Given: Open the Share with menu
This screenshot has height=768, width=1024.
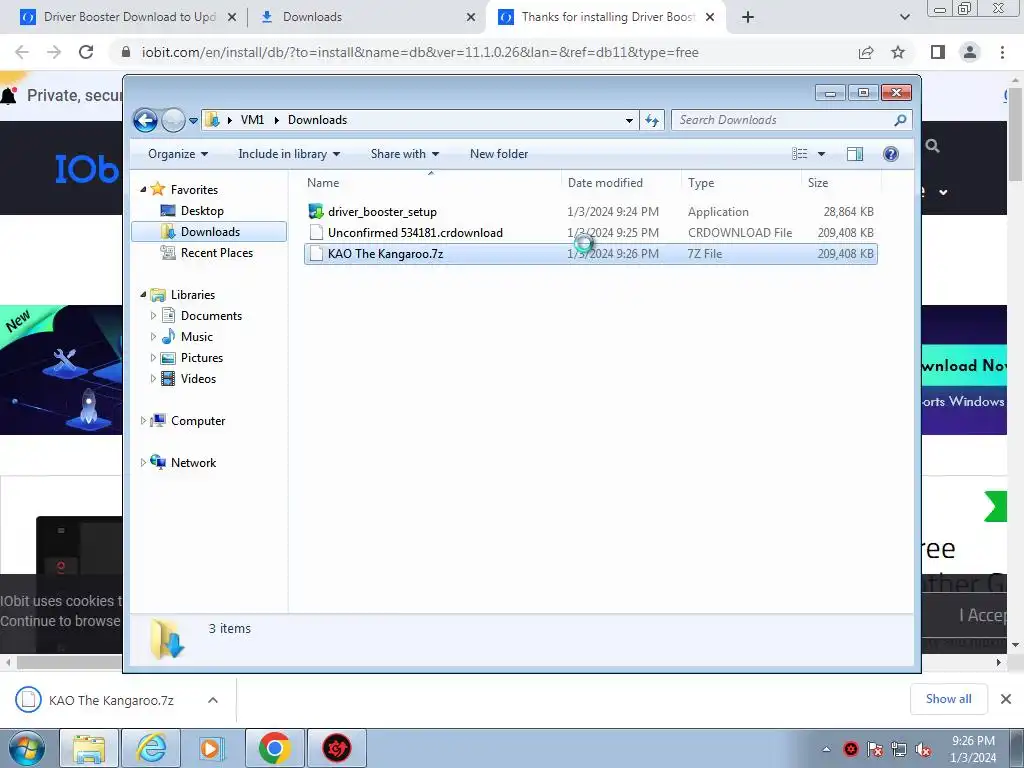Looking at the screenshot, I should [x=405, y=154].
